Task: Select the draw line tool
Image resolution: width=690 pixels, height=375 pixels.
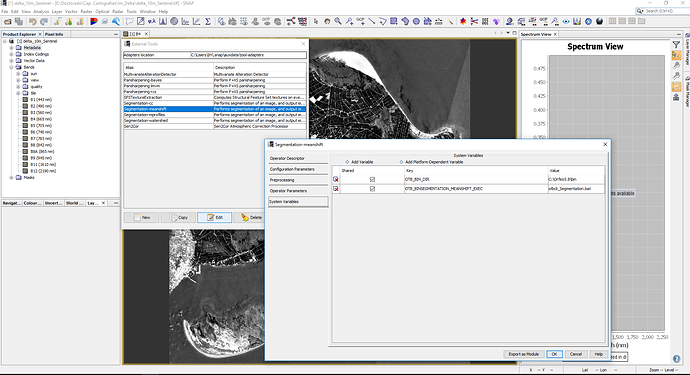Action: tap(371, 21)
